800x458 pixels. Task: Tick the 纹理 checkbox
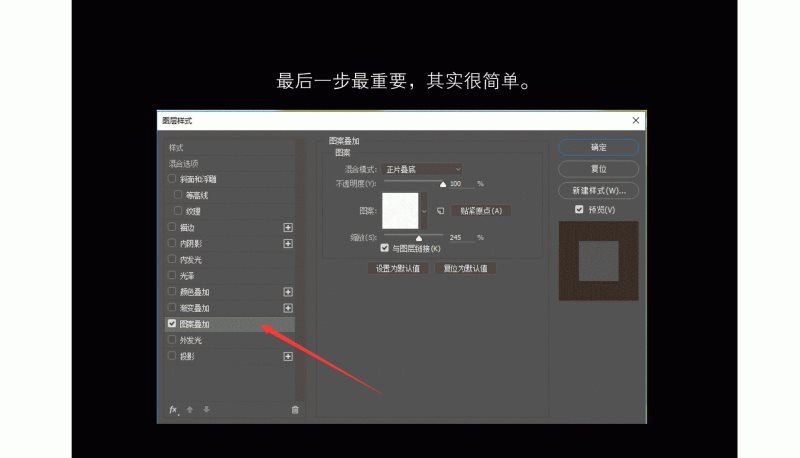pyautogui.click(x=178, y=211)
